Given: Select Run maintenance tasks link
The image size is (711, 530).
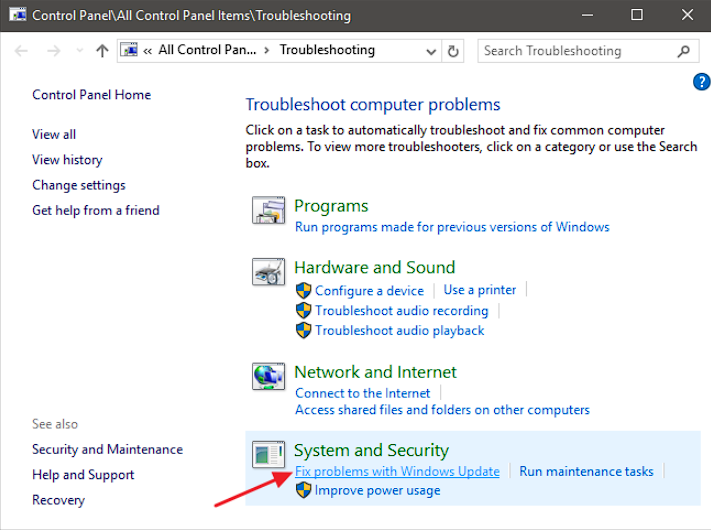Looking at the screenshot, I should (x=586, y=471).
